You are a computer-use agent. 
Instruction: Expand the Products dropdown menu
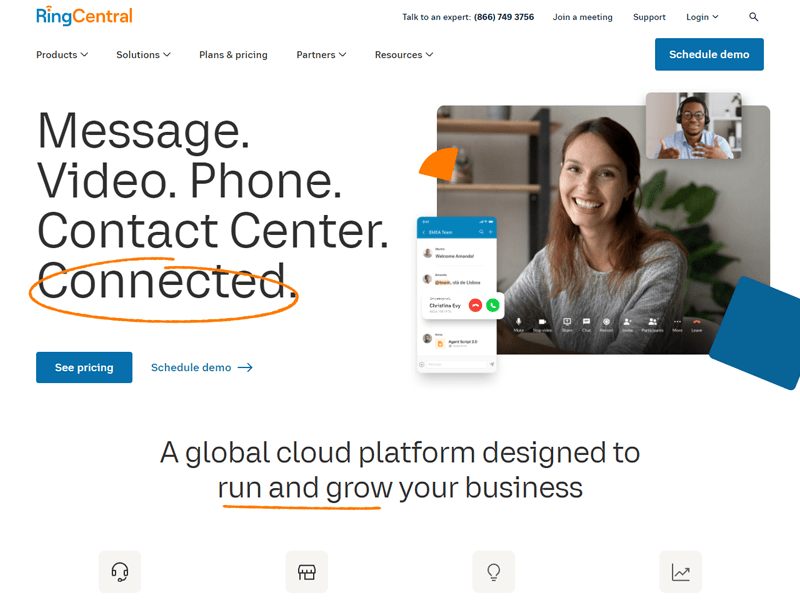[x=62, y=55]
